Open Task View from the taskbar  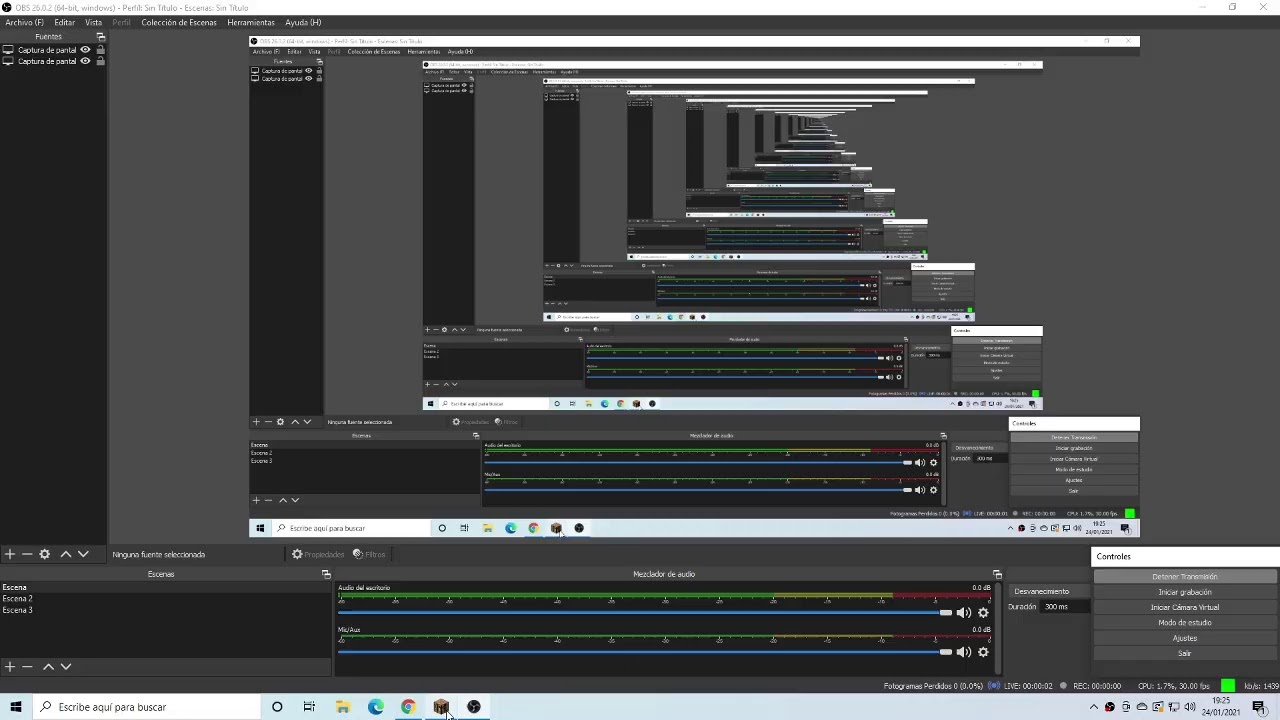(x=309, y=707)
